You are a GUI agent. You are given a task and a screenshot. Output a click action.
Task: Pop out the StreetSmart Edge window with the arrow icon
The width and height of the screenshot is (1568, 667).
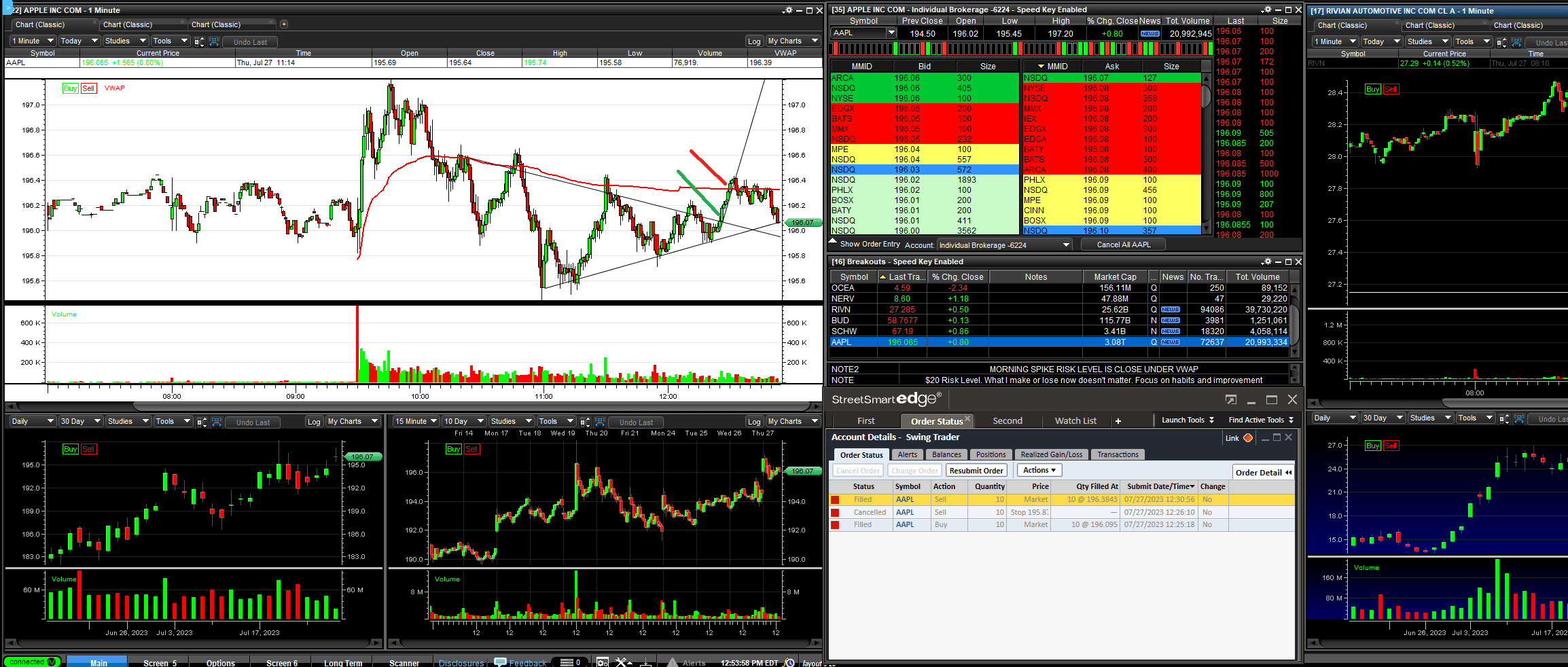(1231, 400)
